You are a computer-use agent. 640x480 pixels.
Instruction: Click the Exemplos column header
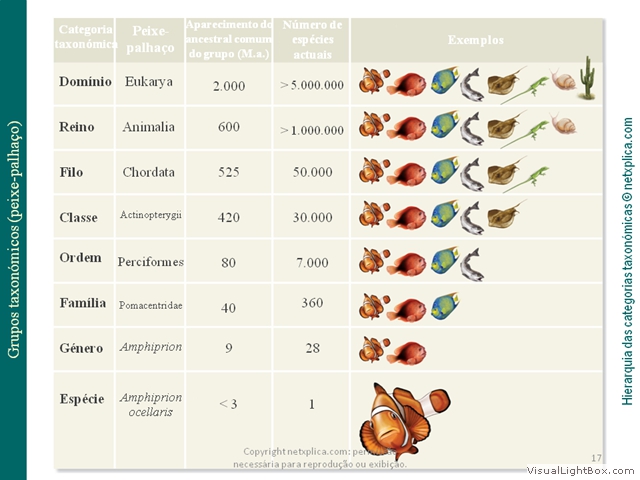[x=476, y=40]
